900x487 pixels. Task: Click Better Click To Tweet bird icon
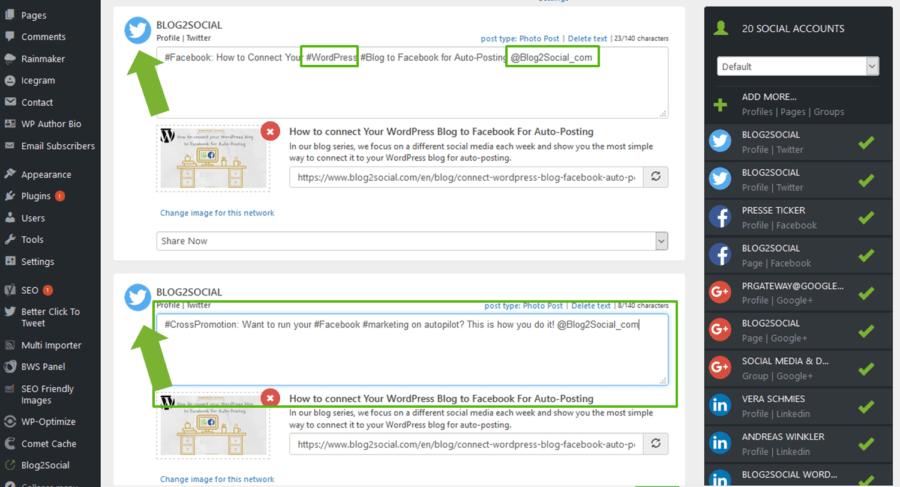(10, 311)
